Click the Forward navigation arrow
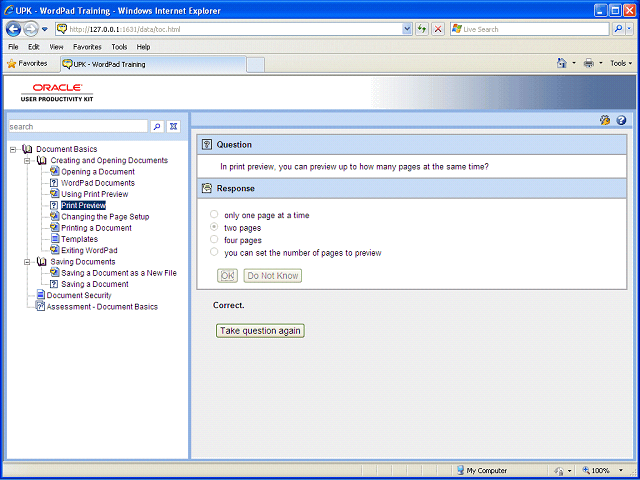The width and height of the screenshot is (640, 480). click(31, 29)
